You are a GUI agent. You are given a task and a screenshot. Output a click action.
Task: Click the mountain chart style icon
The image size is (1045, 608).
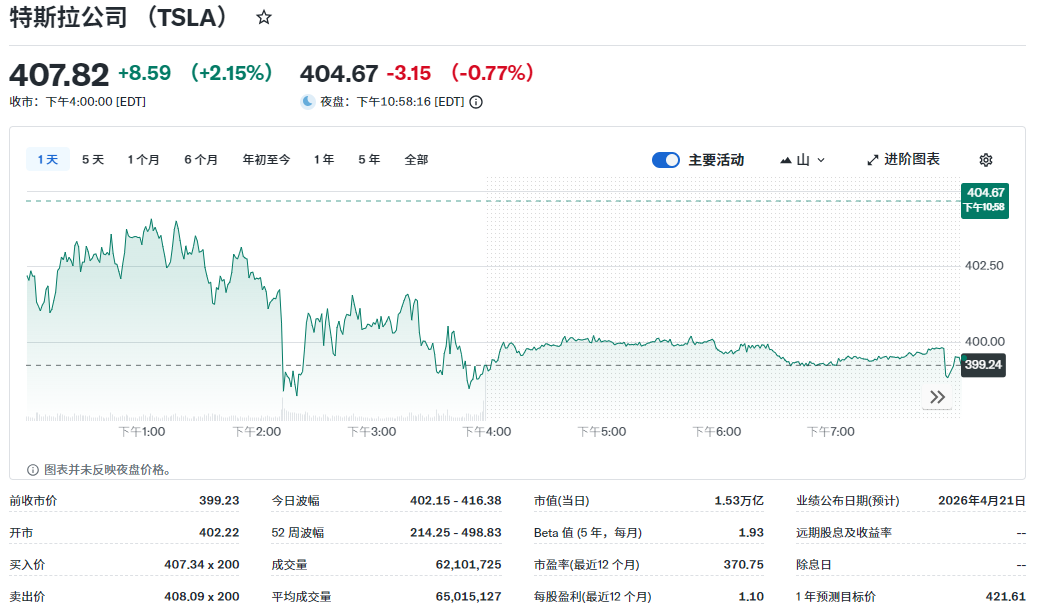coord(786,159)
